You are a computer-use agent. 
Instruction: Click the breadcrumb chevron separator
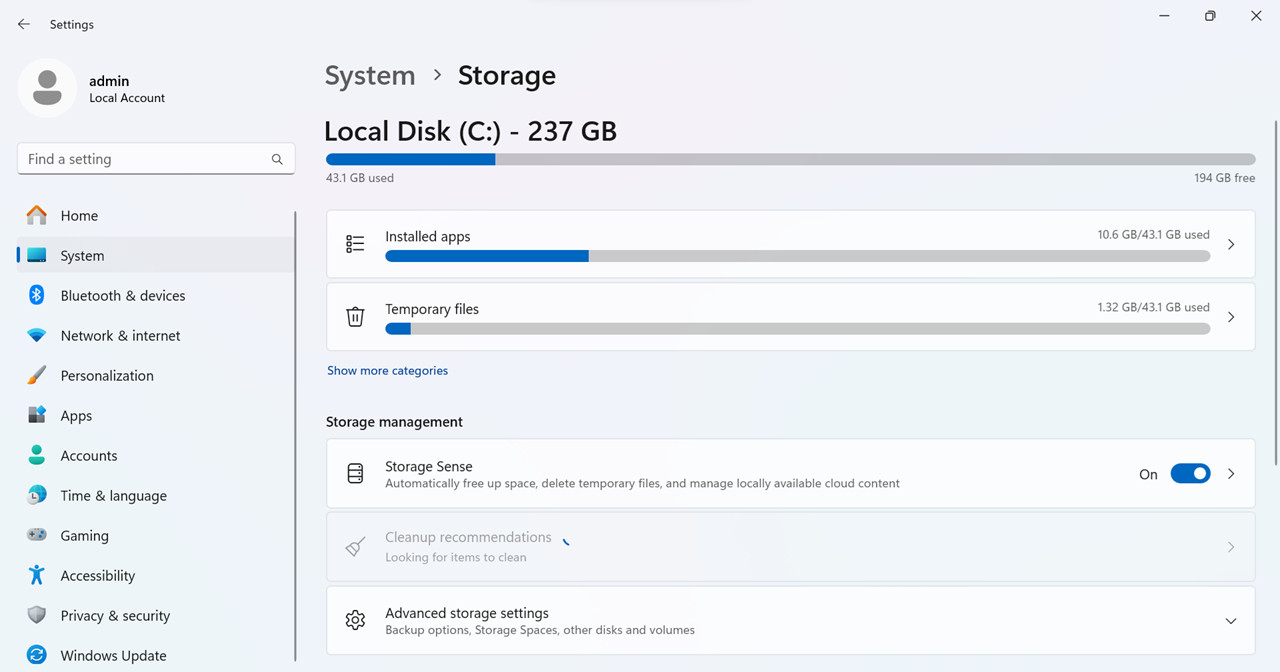click(x=437, y=76)
